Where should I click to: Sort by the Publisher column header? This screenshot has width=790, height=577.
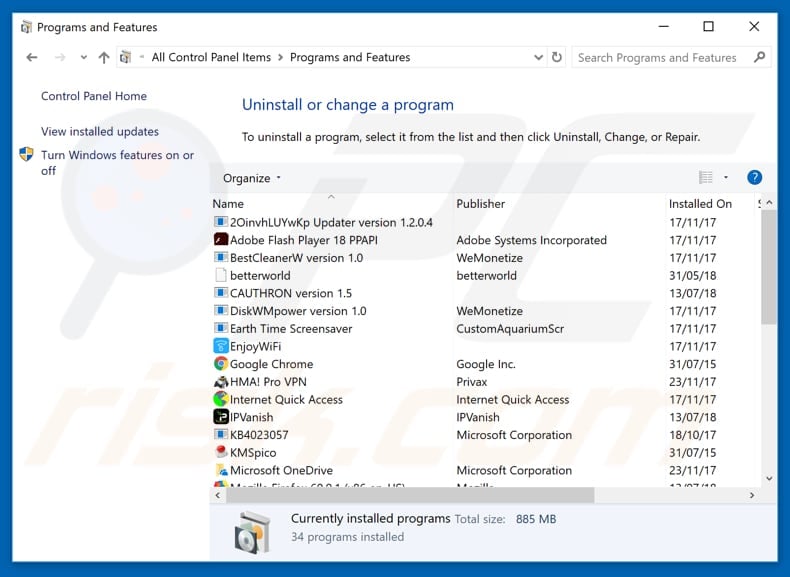pyautogui.click(x=480, y=204)
